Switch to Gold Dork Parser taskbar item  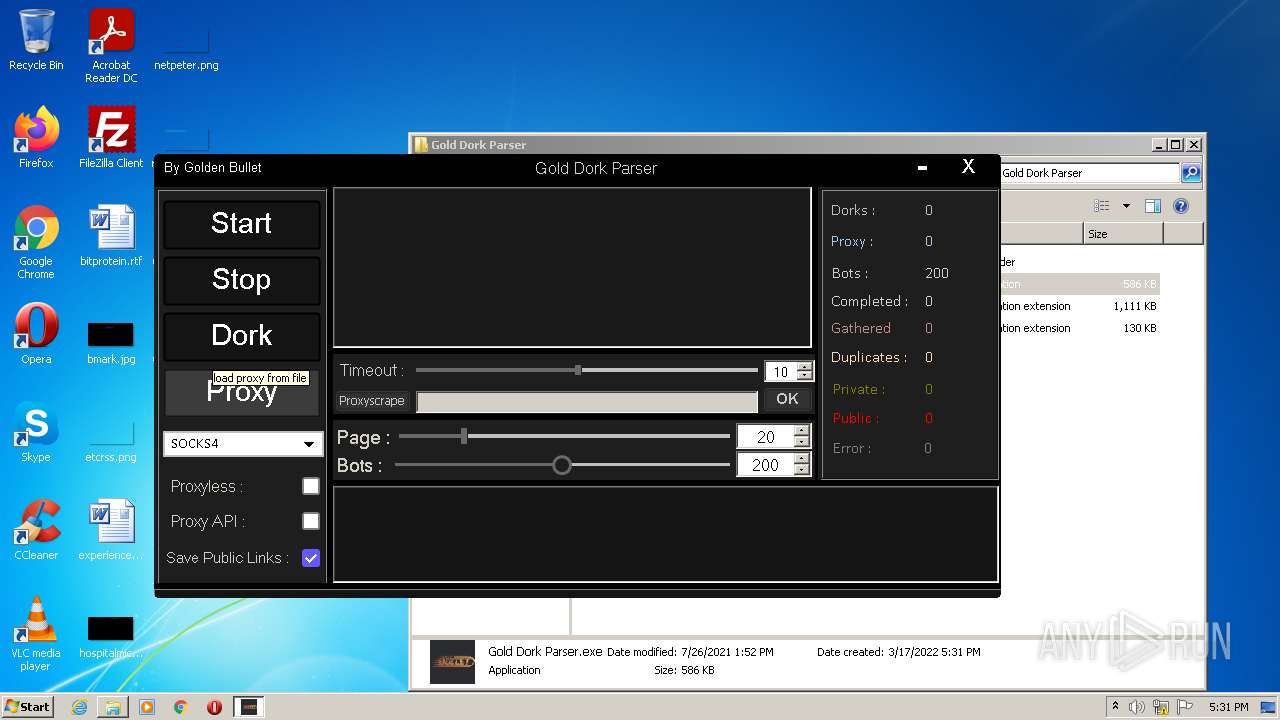pyautogui.click(x=249, y=707)
